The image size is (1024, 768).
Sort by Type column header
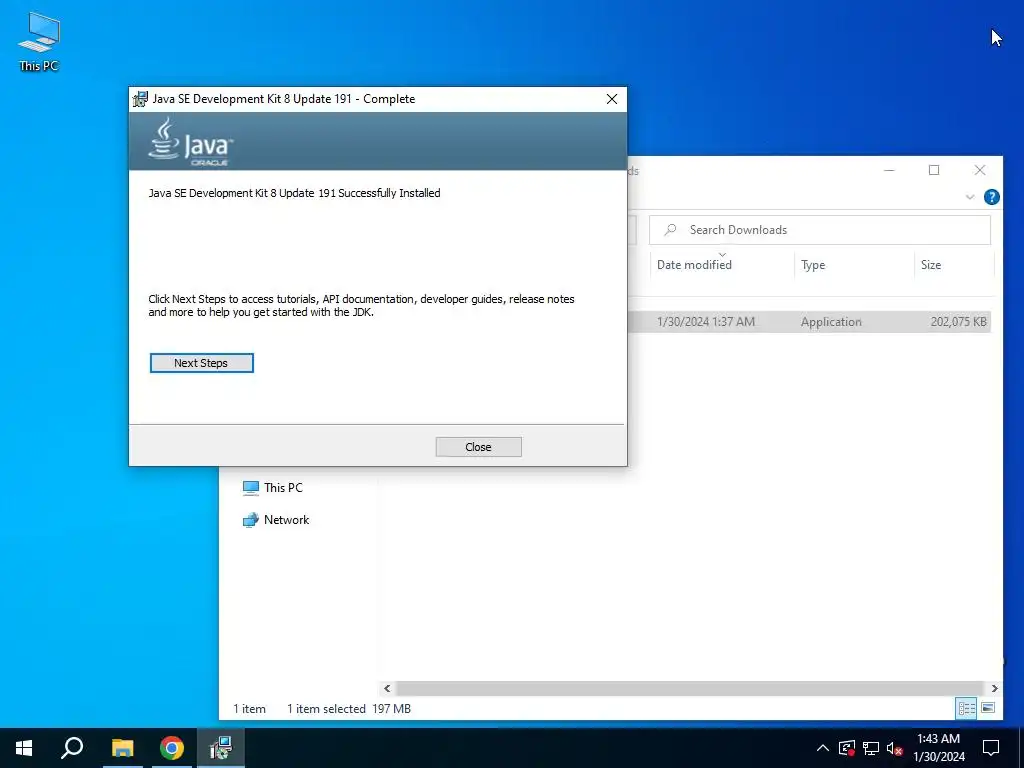813,264
